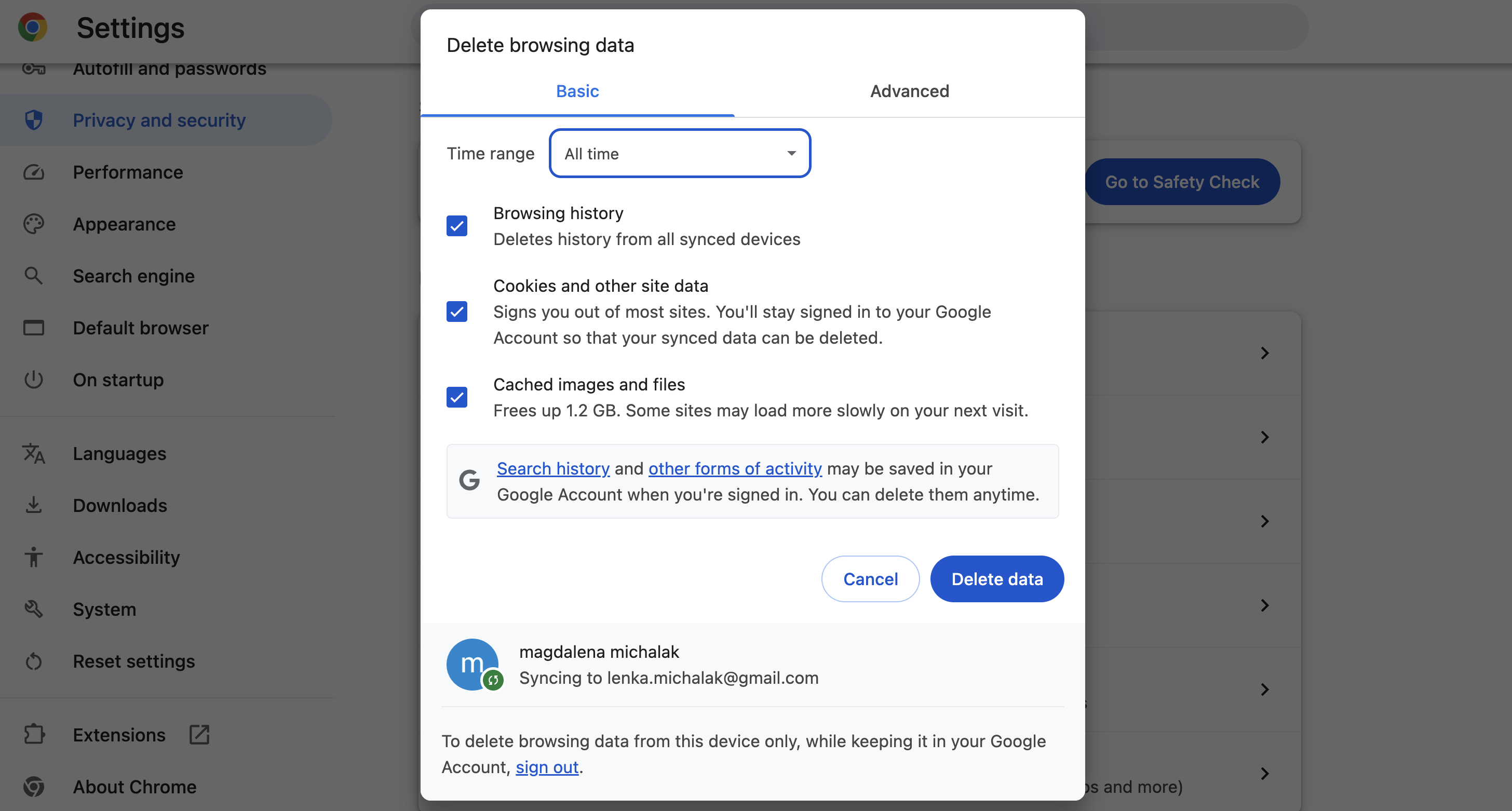
Task: Click the sign out link
Action: click(x=547, y=767)
